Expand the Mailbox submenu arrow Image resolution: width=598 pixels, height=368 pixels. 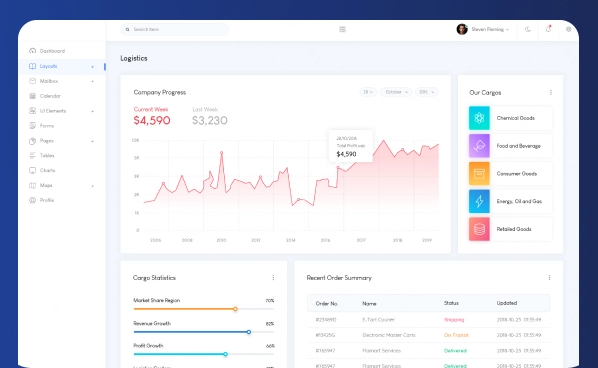(92, 81)
